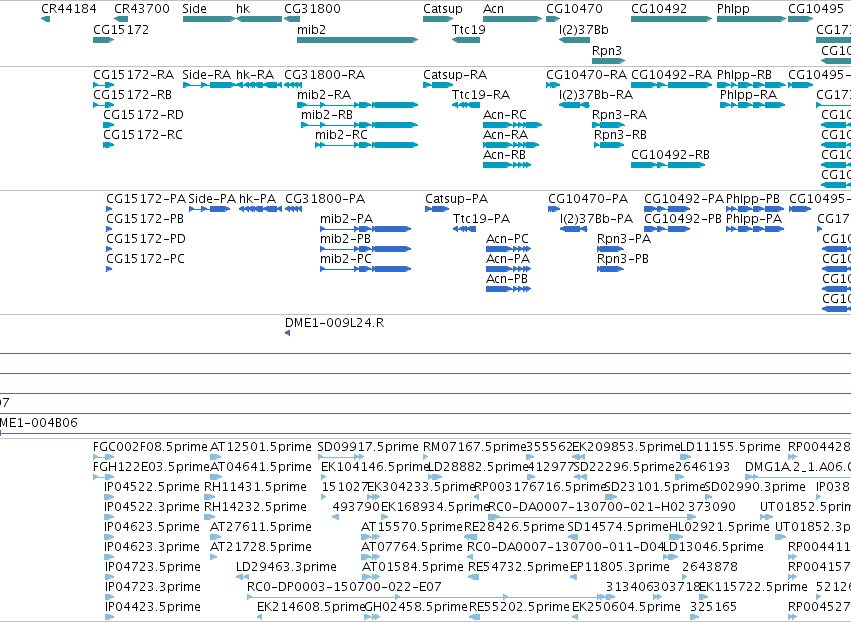This screenshot has width=851, height=622.
Task: Click the HL02921.5prime EST label
Action: (719, 526)
